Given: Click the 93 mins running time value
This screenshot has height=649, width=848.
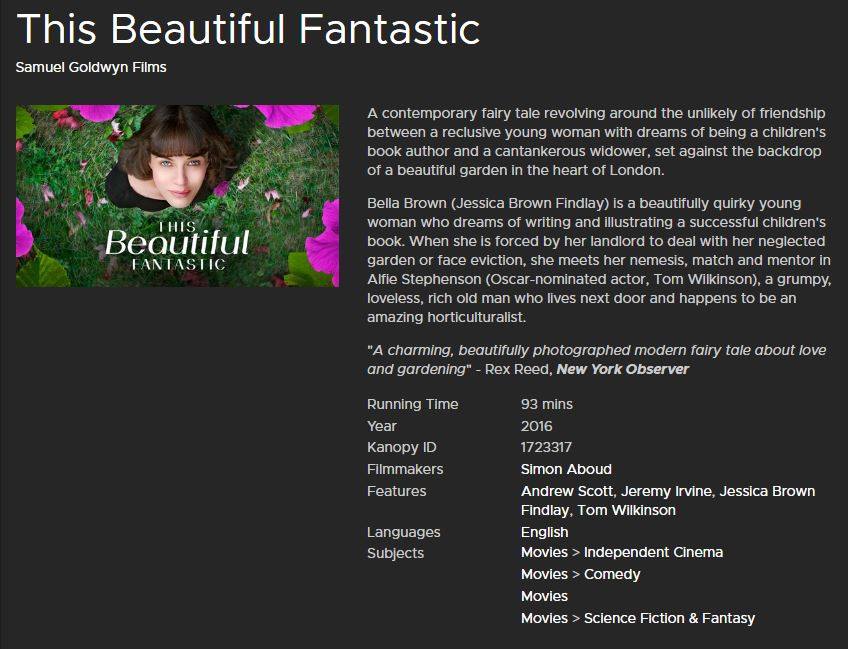Looking at the screenshot, I should tap(547, 404).
